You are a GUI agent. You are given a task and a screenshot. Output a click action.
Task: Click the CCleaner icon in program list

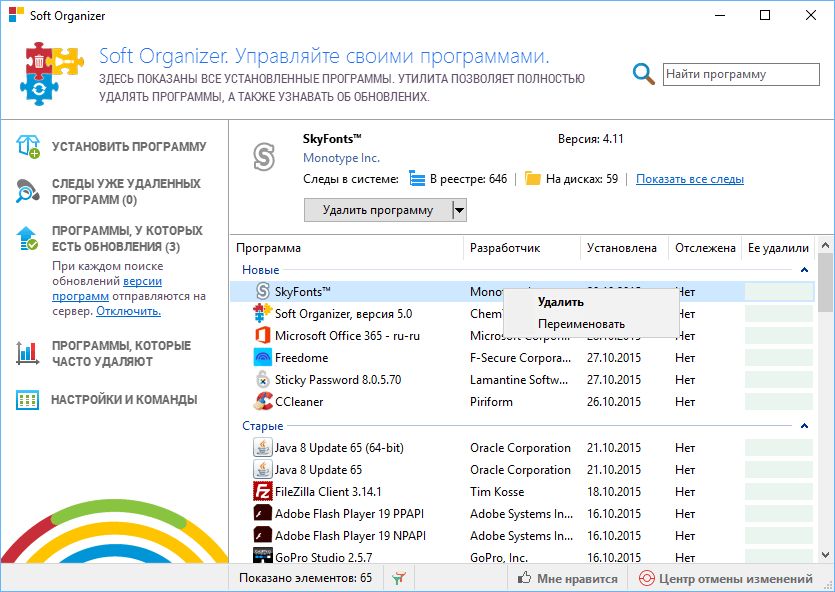coord(263,402)
